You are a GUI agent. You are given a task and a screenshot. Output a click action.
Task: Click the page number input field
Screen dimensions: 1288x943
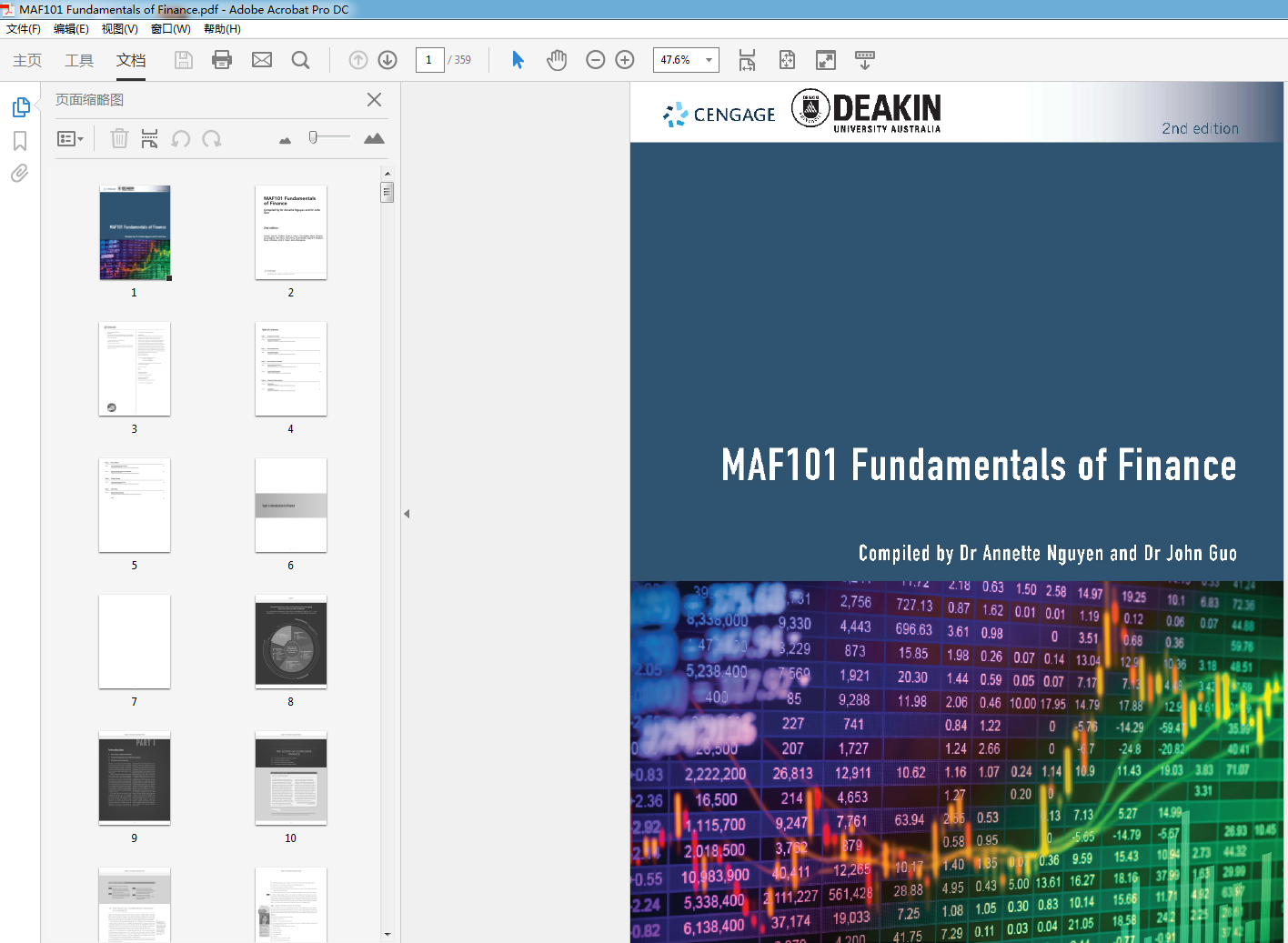pyautogui.click(x=429, y=60)
